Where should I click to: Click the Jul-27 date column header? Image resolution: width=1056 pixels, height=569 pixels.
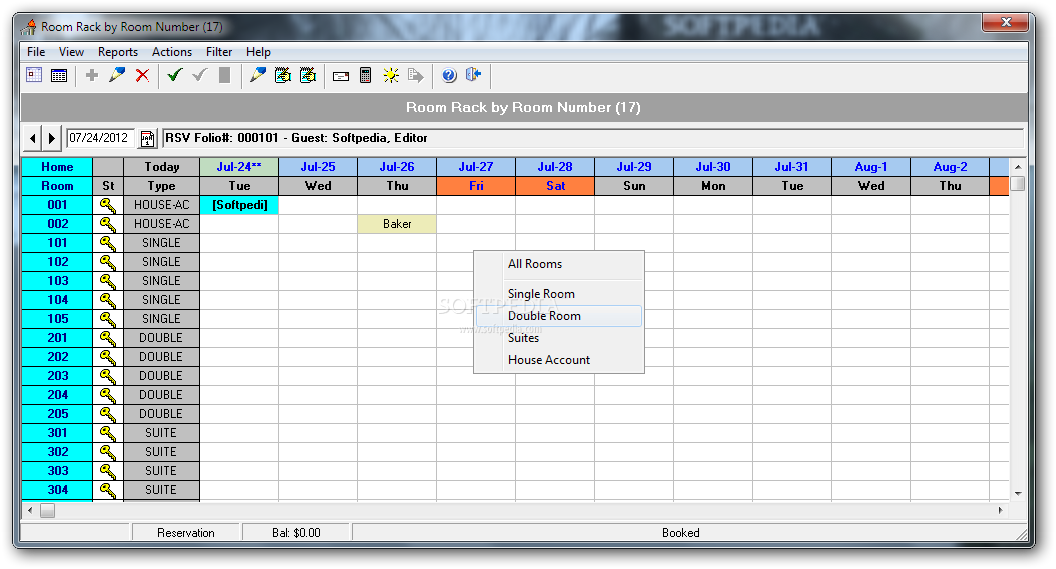click(x=476, y=167)
